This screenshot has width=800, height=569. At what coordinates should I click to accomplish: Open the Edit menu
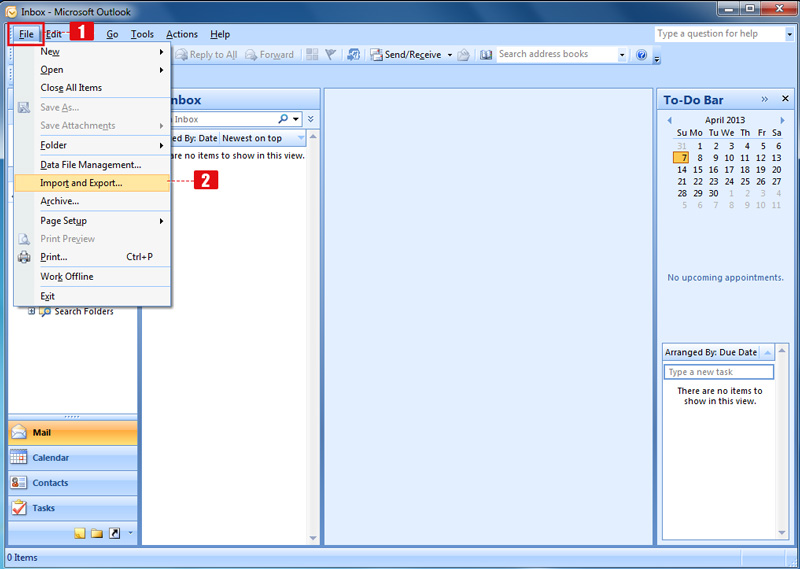[x=54, y=34]
